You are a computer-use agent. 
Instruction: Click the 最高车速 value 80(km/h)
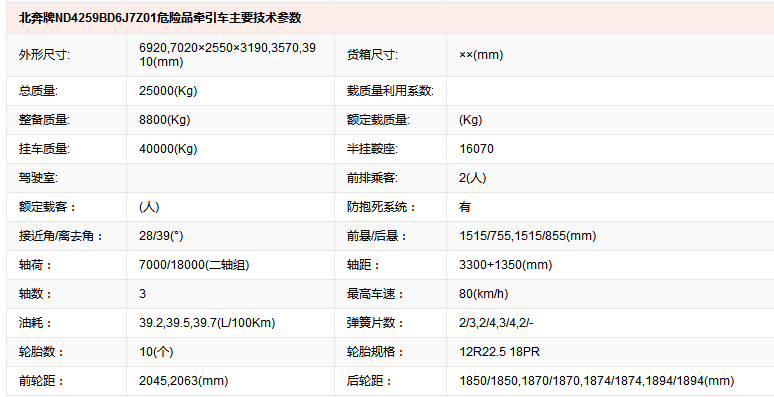coord(483,295)
